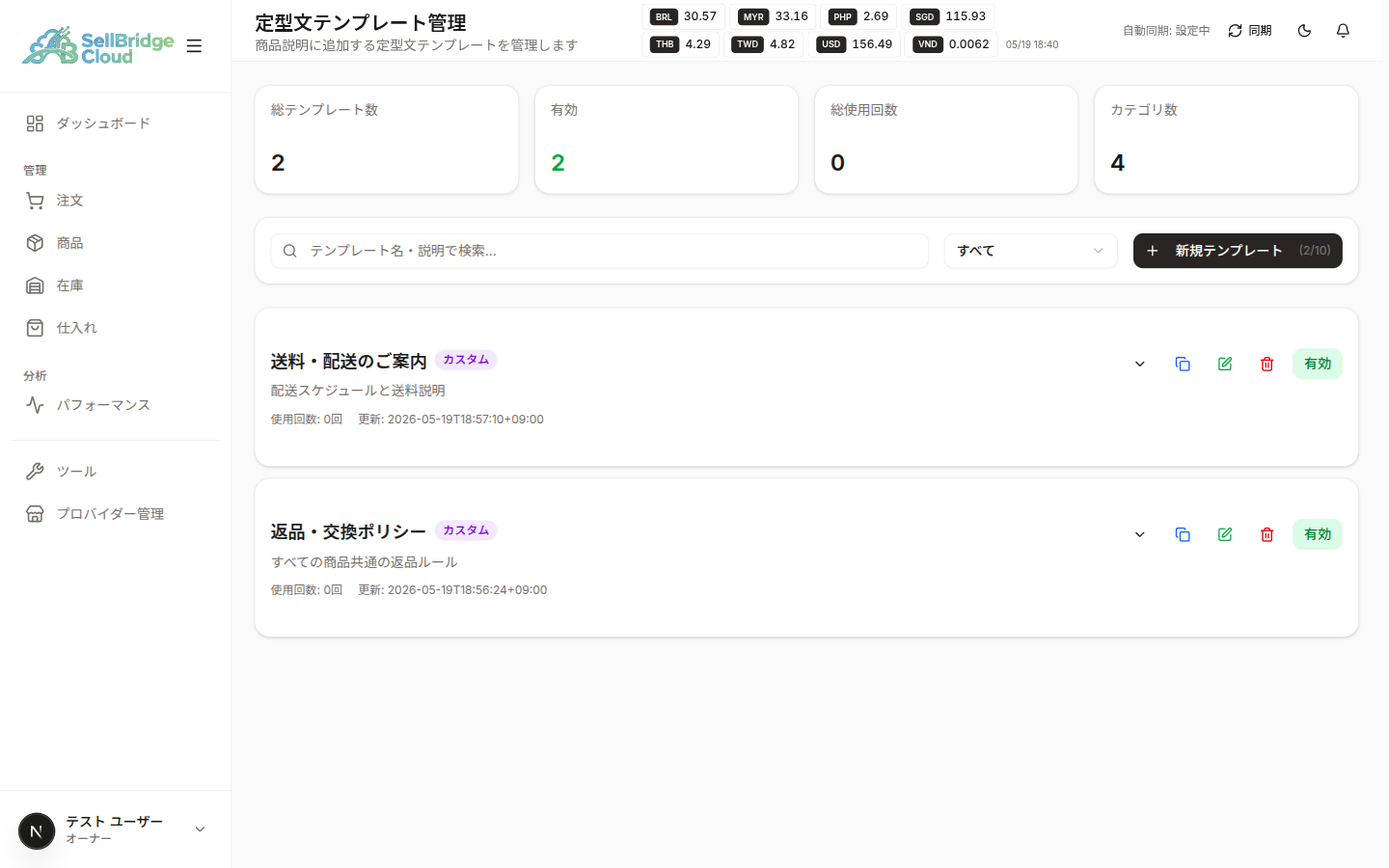Image resolution: width=1389 pixels, height=868 pixels.
Task: Delete the 送料・配送のご案内 template
Action: [1267, 364]
